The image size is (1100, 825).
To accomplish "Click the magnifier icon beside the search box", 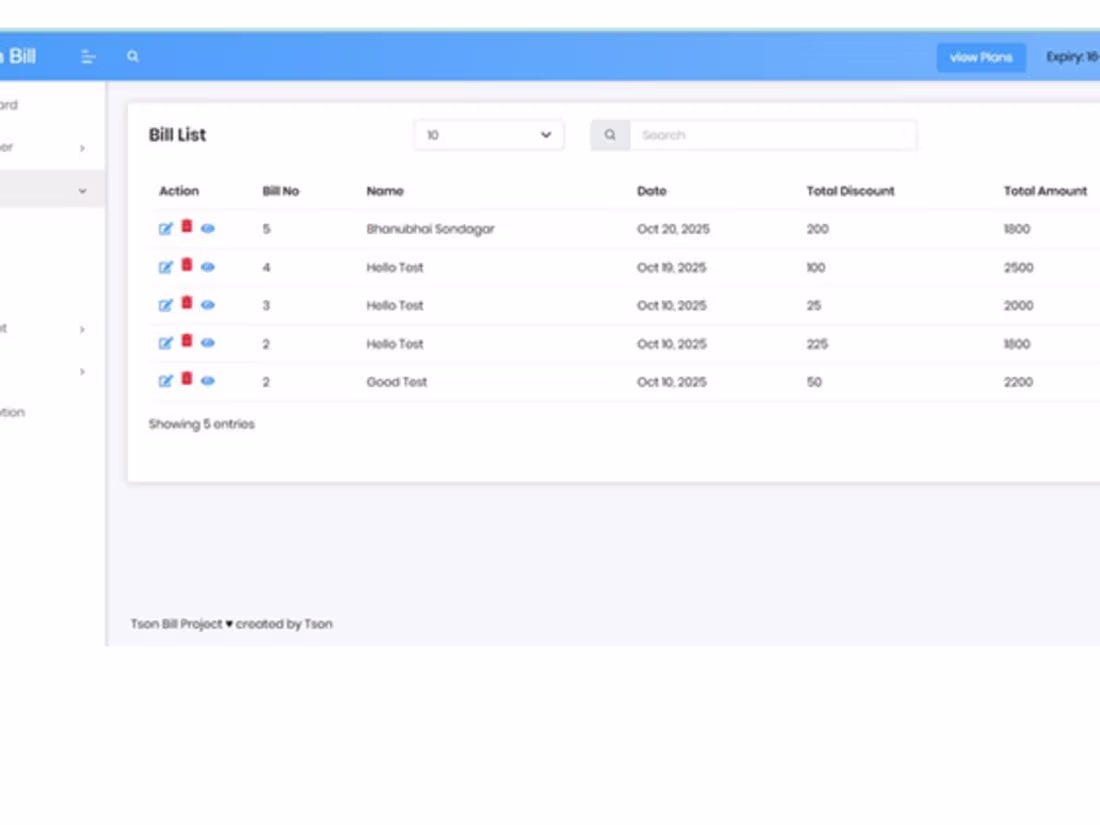I will pos(610,134).
